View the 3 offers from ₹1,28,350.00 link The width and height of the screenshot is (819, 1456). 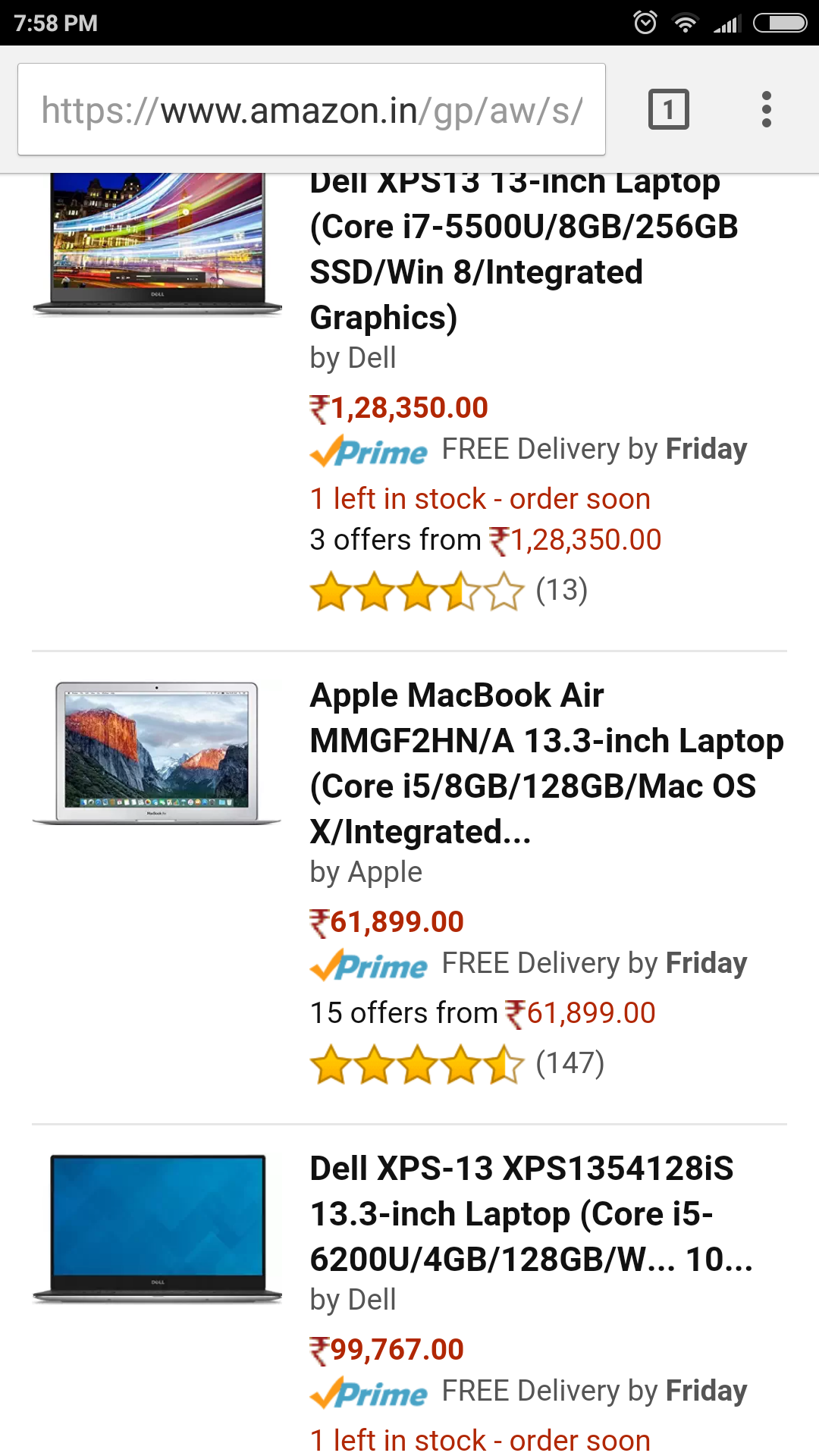485,540
